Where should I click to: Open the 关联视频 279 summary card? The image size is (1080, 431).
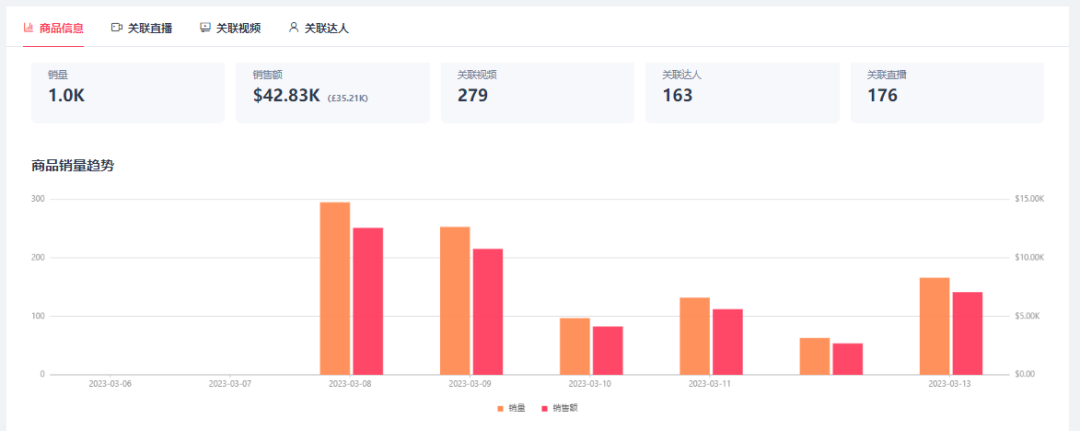pyautogui.click(x=537, y=92)
